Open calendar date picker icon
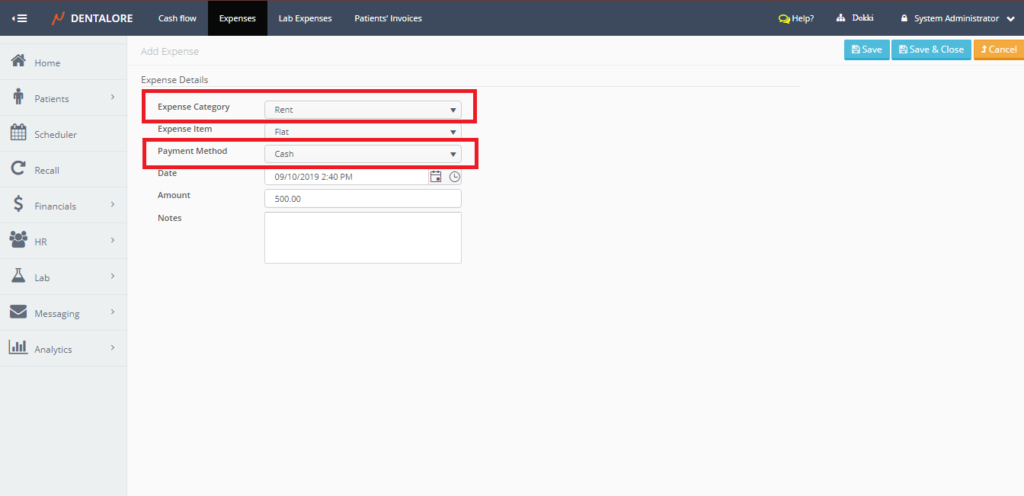Image resolution: width=1024 pixels, height=496 pixels. click(x=436, y=176)
